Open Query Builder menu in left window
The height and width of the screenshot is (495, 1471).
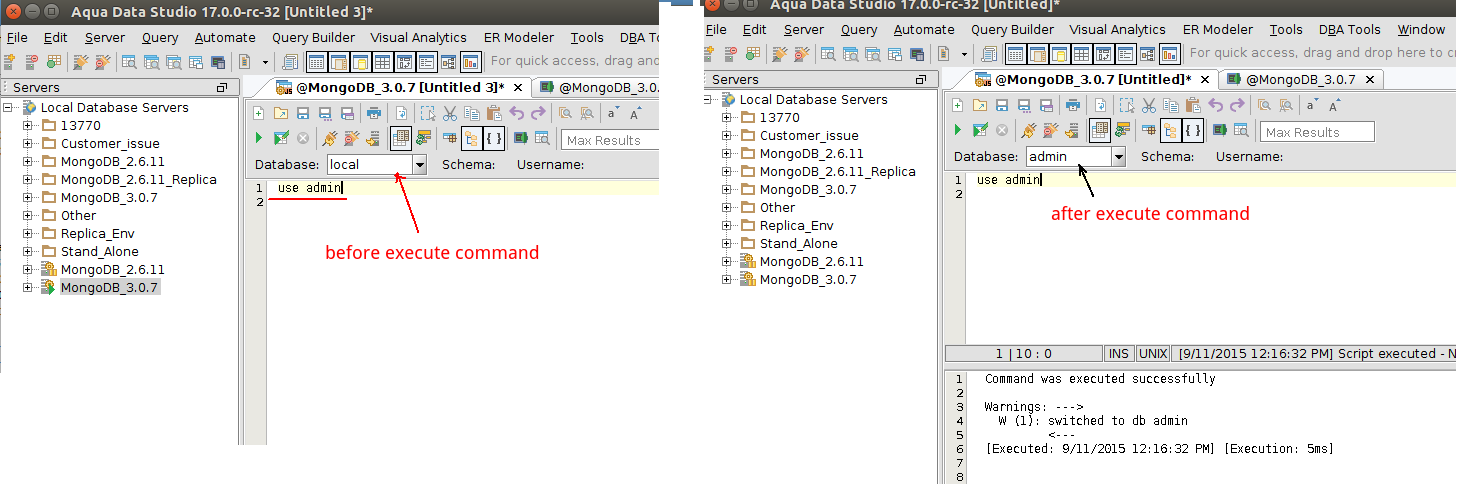(x=313, y=37)
